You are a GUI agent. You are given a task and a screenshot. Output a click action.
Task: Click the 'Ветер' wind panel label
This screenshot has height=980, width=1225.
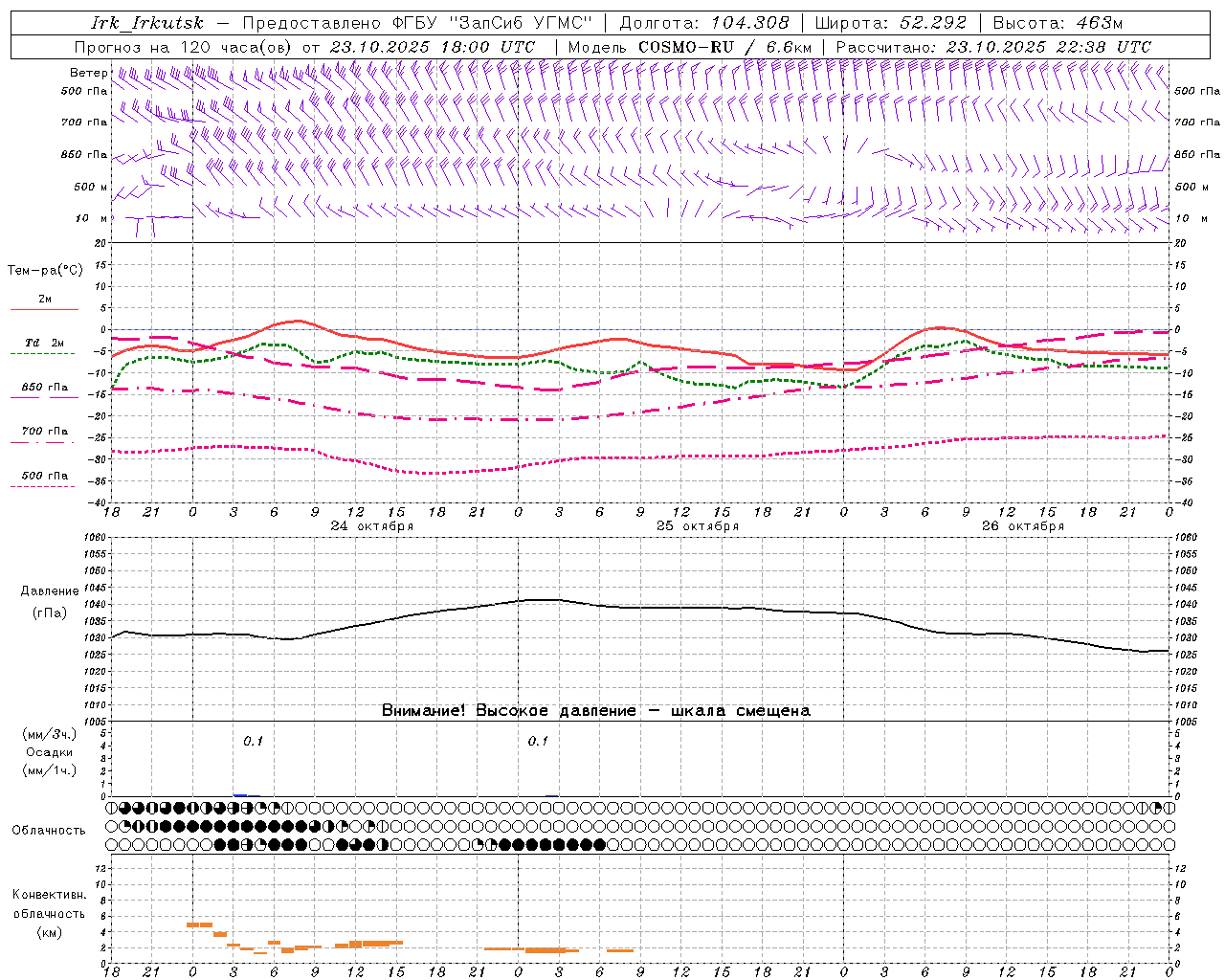[89, 73]
